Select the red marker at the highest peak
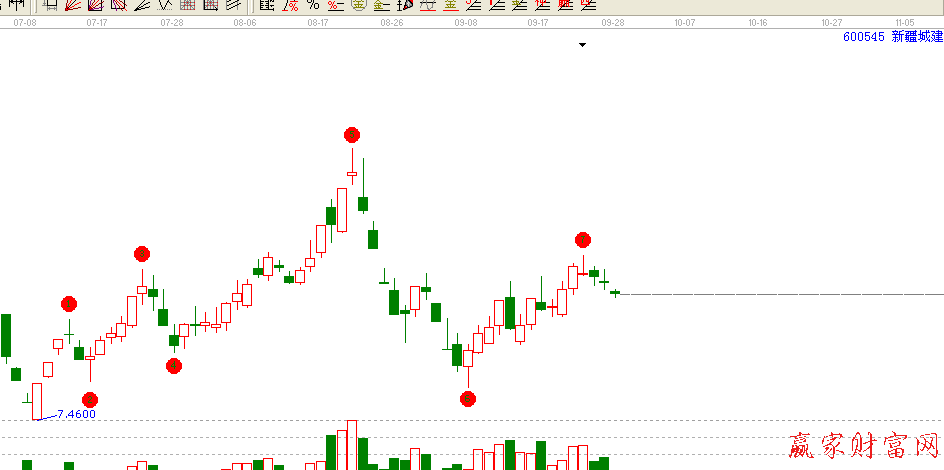944x470 pixels. [x=351, y=135]
